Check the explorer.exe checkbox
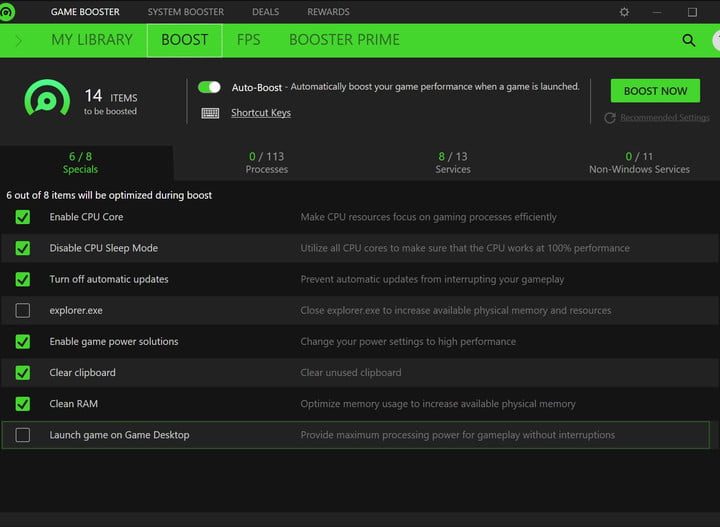Screen dimensions: 720x527 coord(22,310)
